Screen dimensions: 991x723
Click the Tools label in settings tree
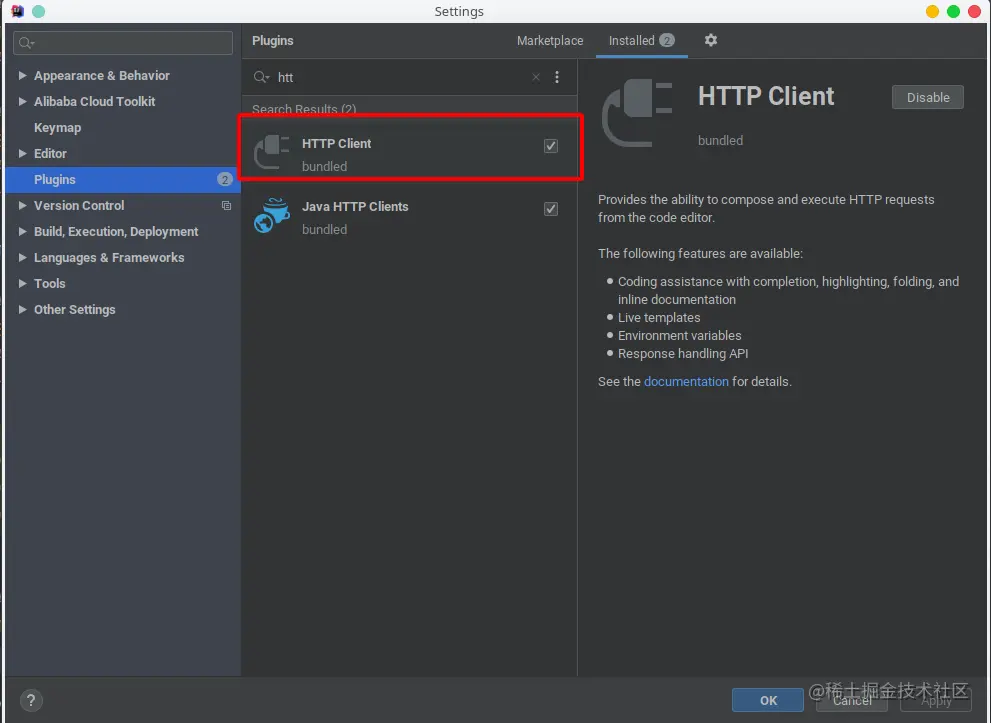[49, 283]
